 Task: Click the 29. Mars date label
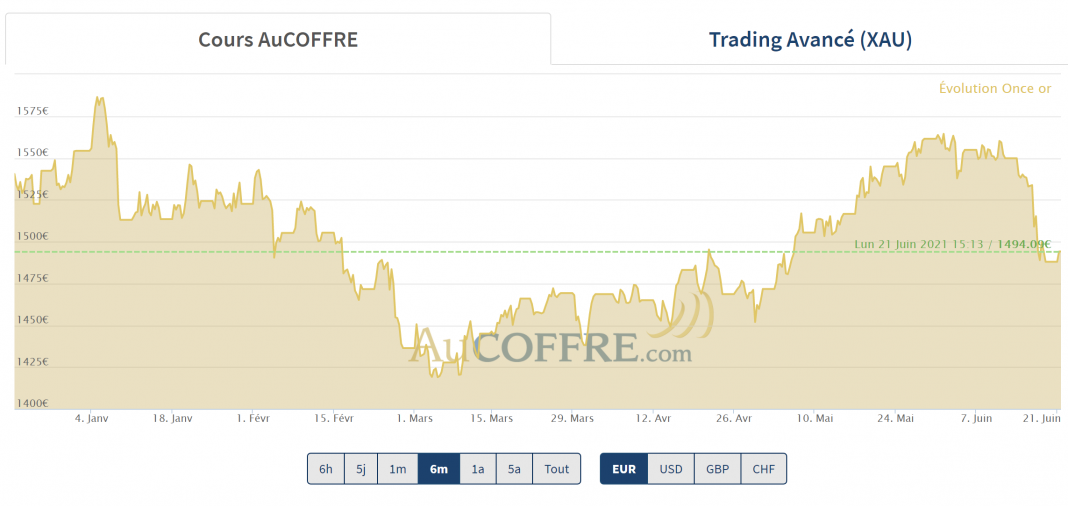572,418
